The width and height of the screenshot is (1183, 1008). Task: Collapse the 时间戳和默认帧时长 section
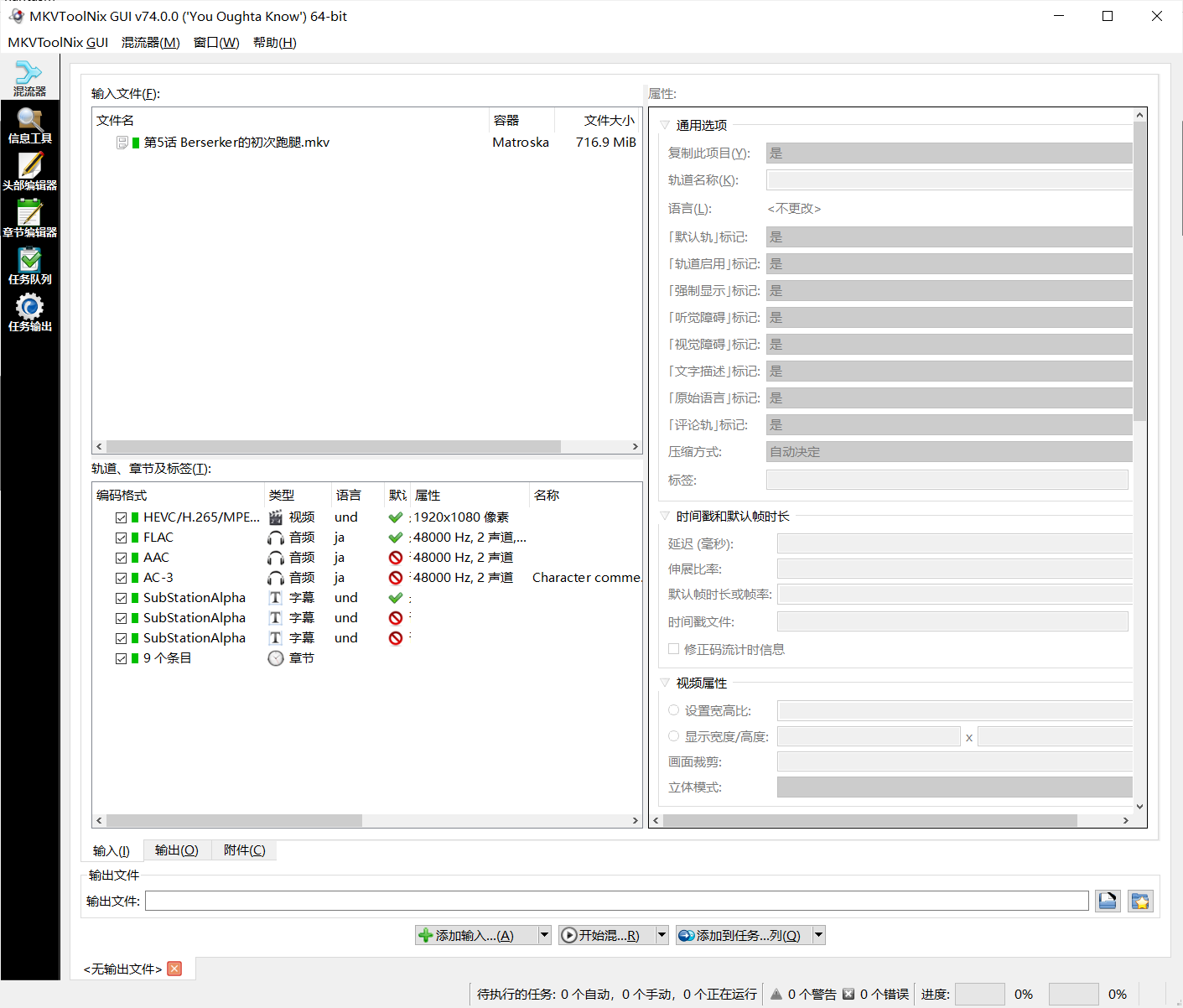(665, 516)
